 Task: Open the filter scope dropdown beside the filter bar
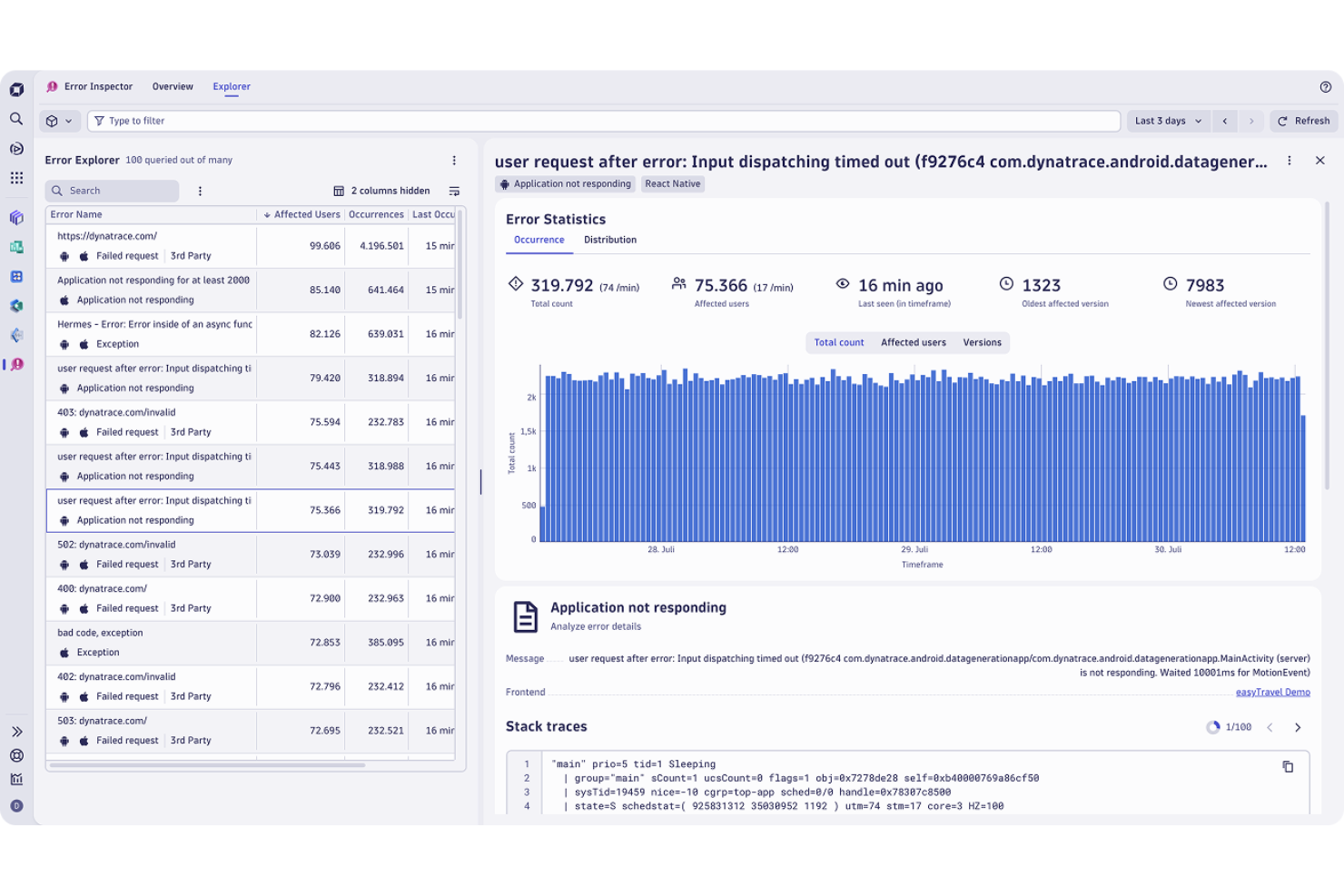(59, 120)
